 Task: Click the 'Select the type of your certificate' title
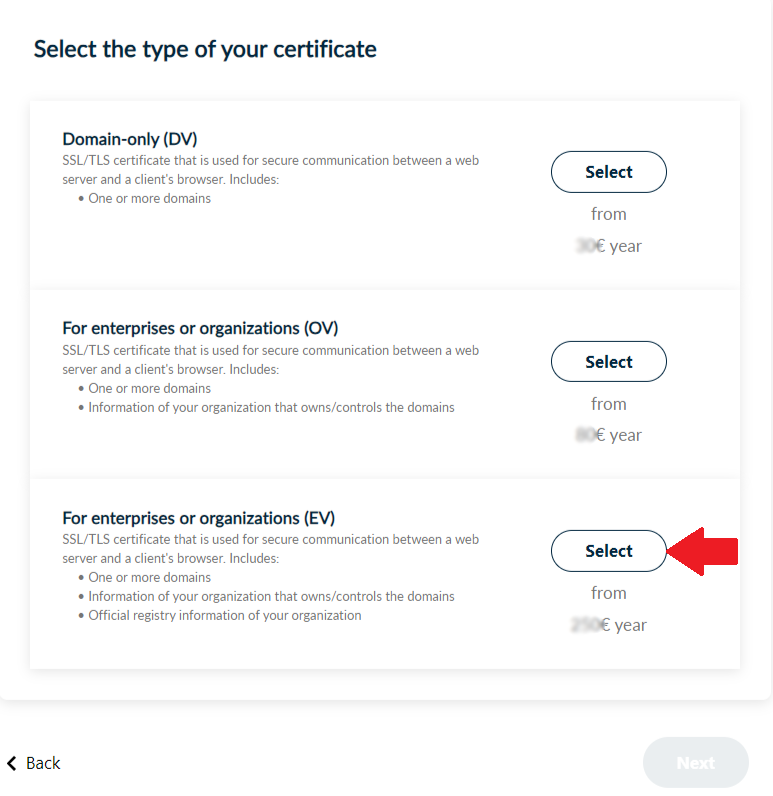click(x=205, y=49)
